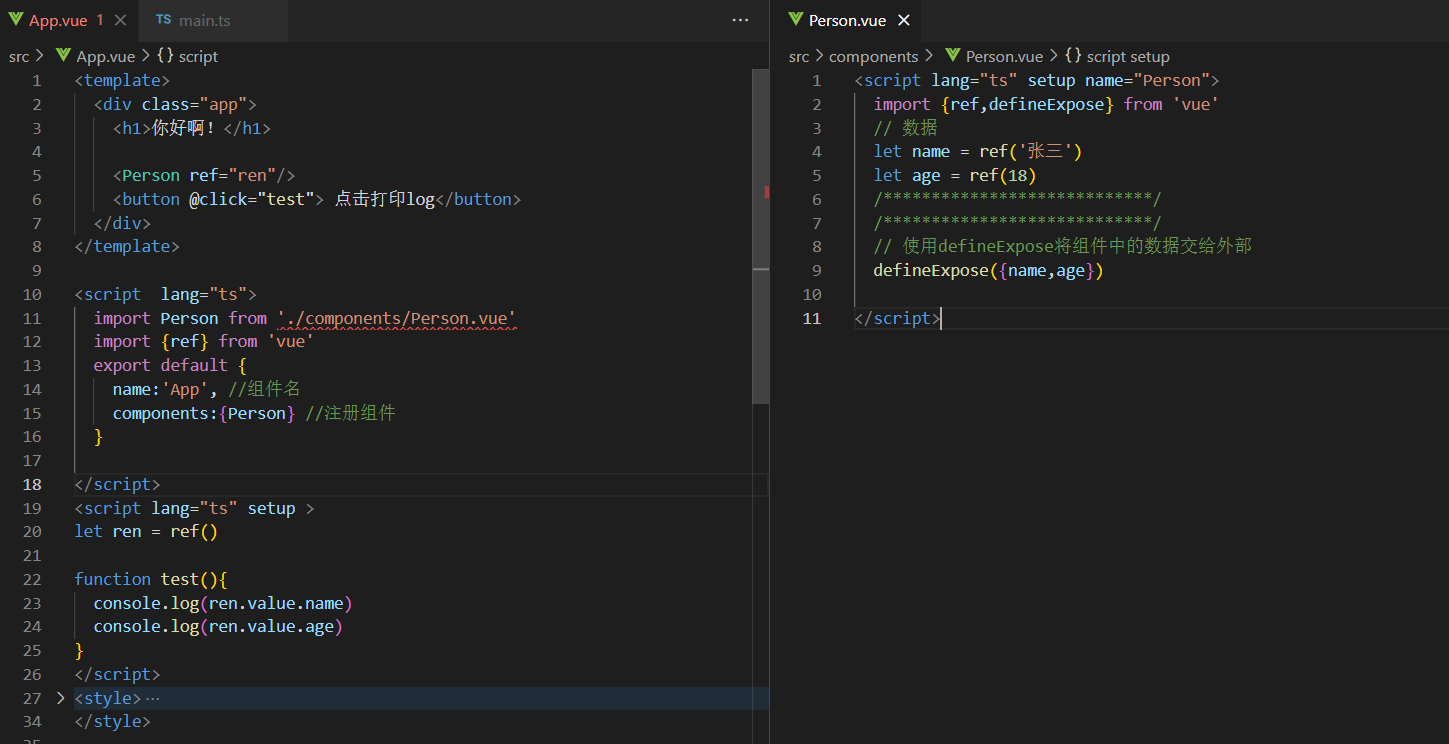Open the 'src' breadcrumb in the Person.vue editor
Image resolution: width=1449 pixels, height=744 pixels.
coord(798,56)
